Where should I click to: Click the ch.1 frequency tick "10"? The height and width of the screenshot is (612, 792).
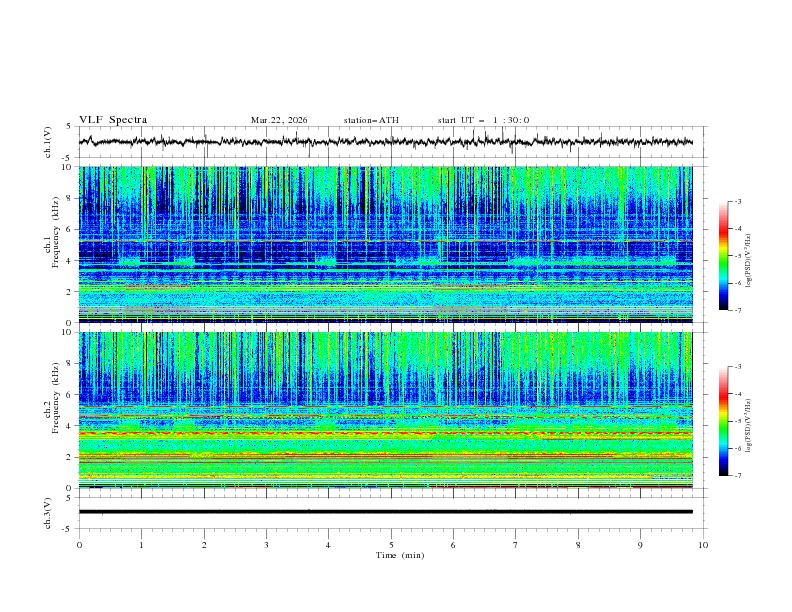[69, 167]
